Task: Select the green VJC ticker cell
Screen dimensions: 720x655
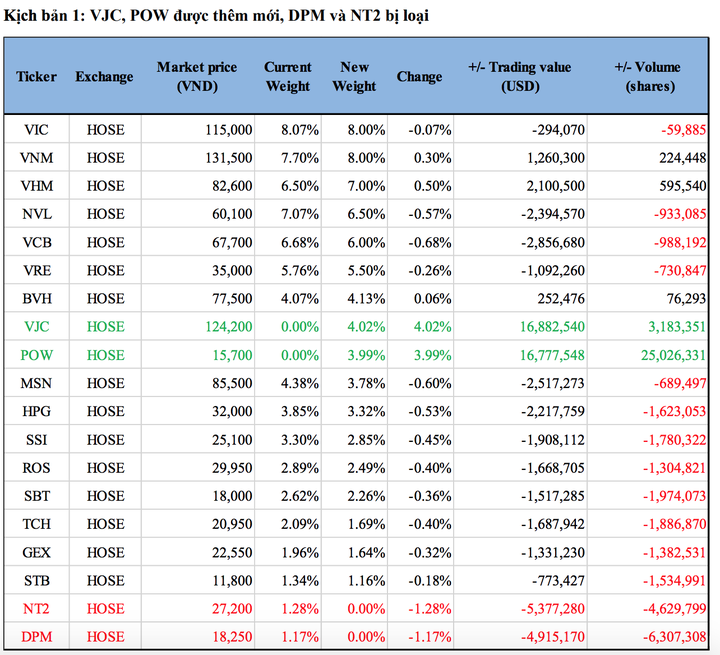Action: pyautogui.click(x=36, y=326)
